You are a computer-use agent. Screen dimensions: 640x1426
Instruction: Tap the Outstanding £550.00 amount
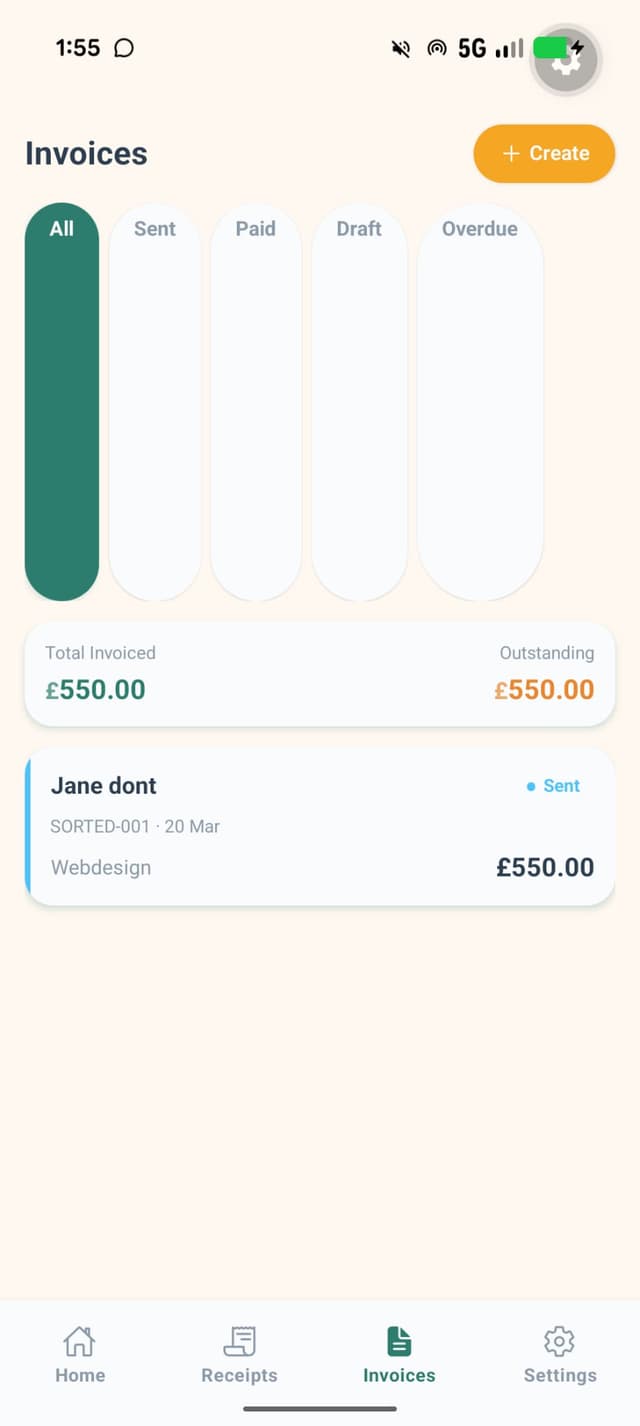[x=544, y=689]
